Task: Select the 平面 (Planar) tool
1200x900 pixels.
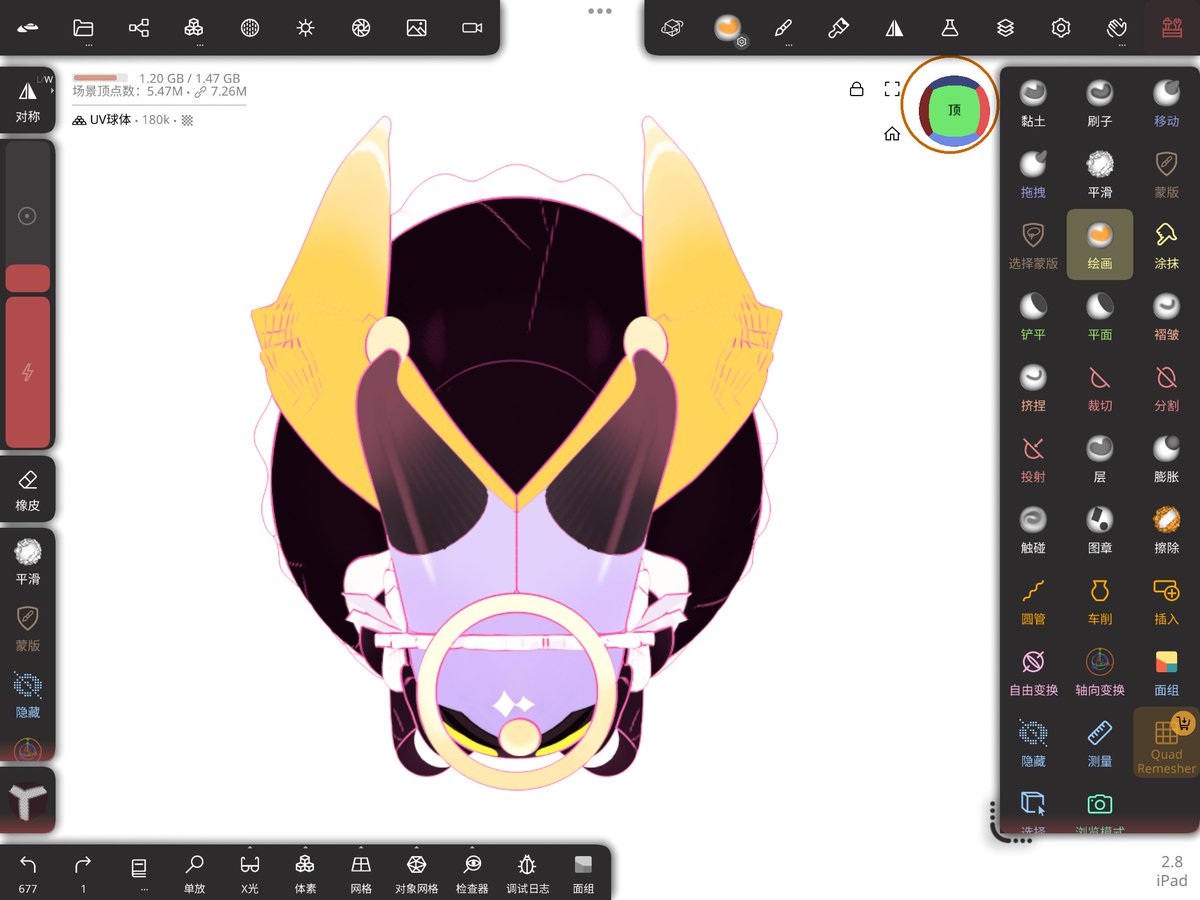Action: pos(1100,315)
